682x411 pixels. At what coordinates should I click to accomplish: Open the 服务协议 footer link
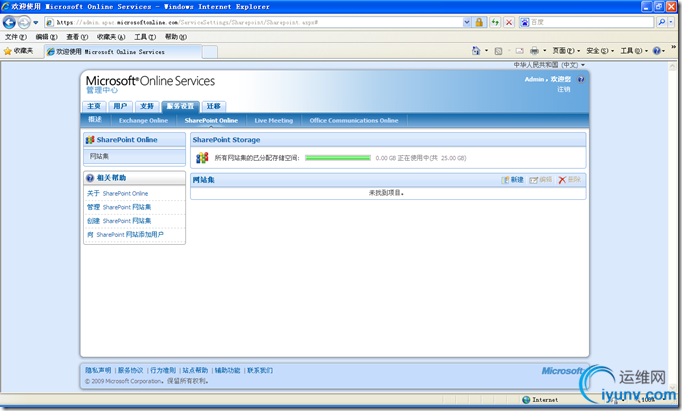[x=130, y=370]
